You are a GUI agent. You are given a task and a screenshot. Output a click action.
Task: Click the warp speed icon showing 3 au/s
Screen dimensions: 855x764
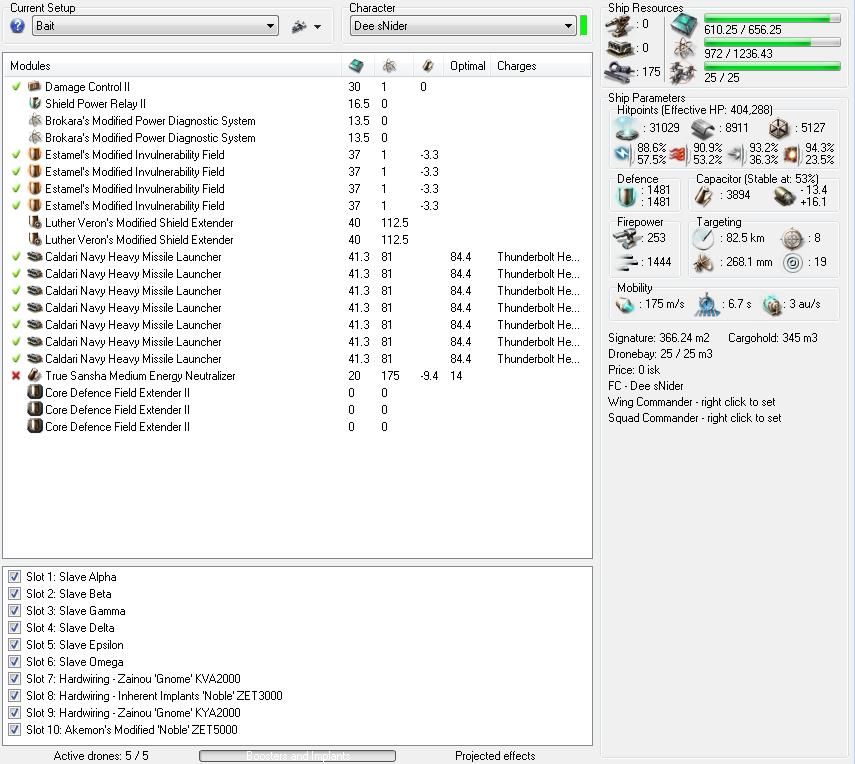pyautogui.click(x=772, y=305)
